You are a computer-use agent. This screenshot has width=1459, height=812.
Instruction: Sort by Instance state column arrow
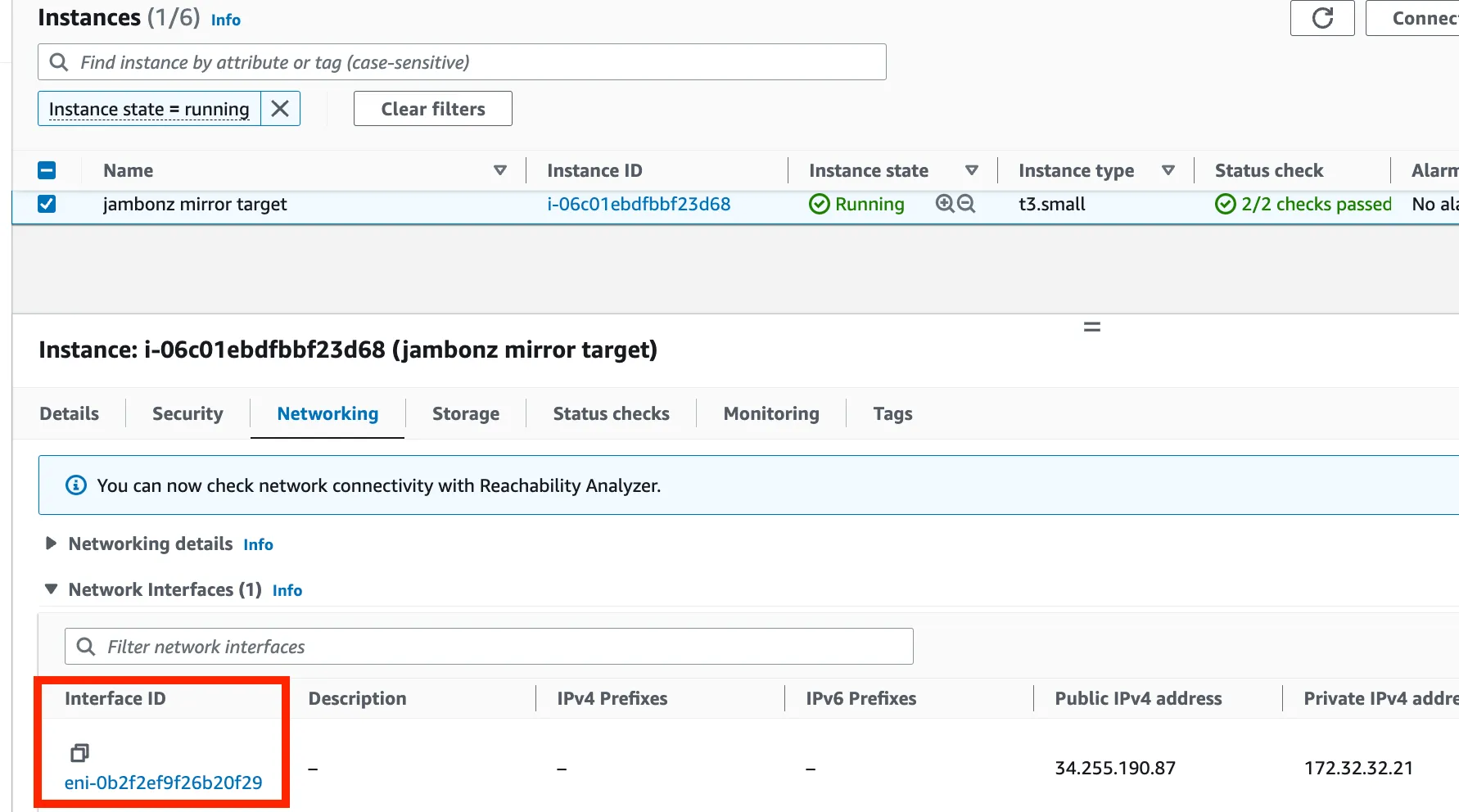tap(972, 170)
